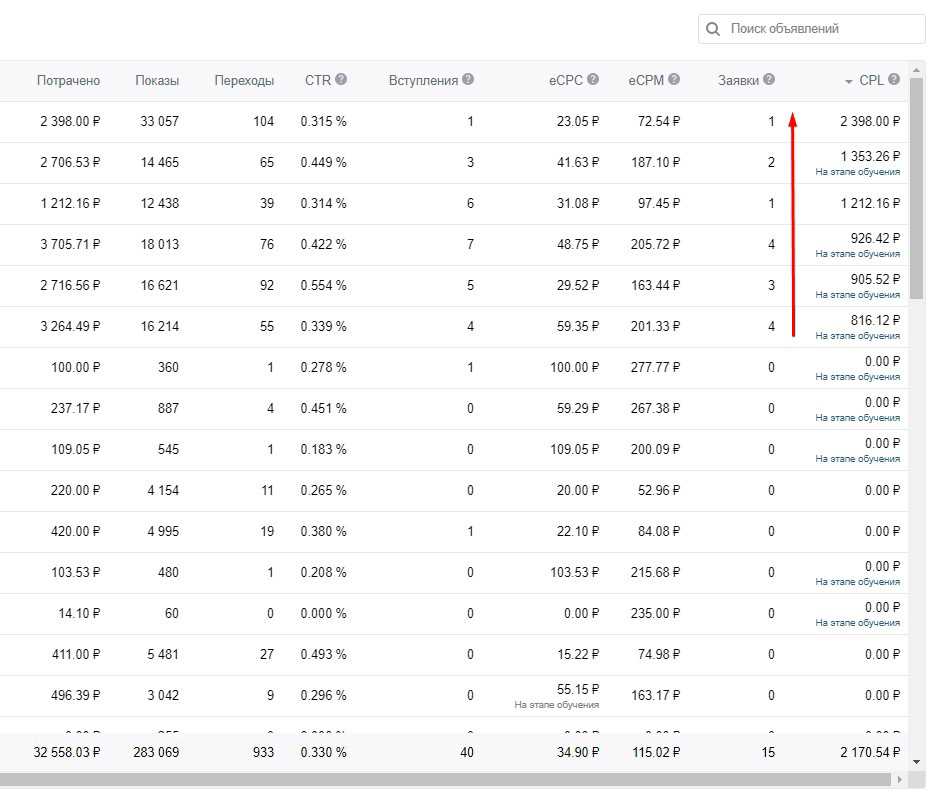This screenshot has height=797, width=943.
Task: Focus the Поиск объявлений search field
Action: [x=811, y=29]
